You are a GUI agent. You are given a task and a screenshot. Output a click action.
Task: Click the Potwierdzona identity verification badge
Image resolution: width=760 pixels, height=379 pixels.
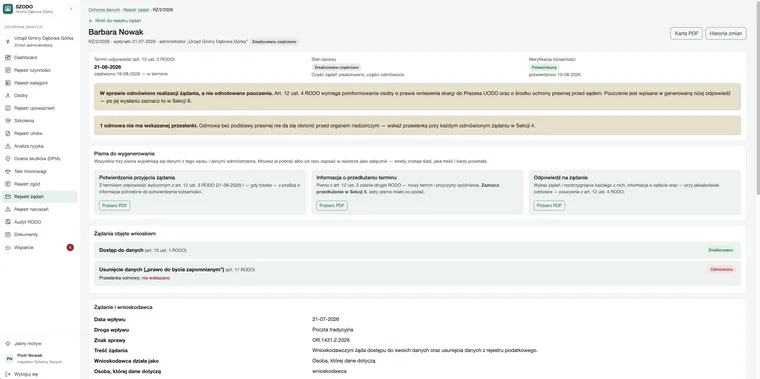click(x=544, y=67)
